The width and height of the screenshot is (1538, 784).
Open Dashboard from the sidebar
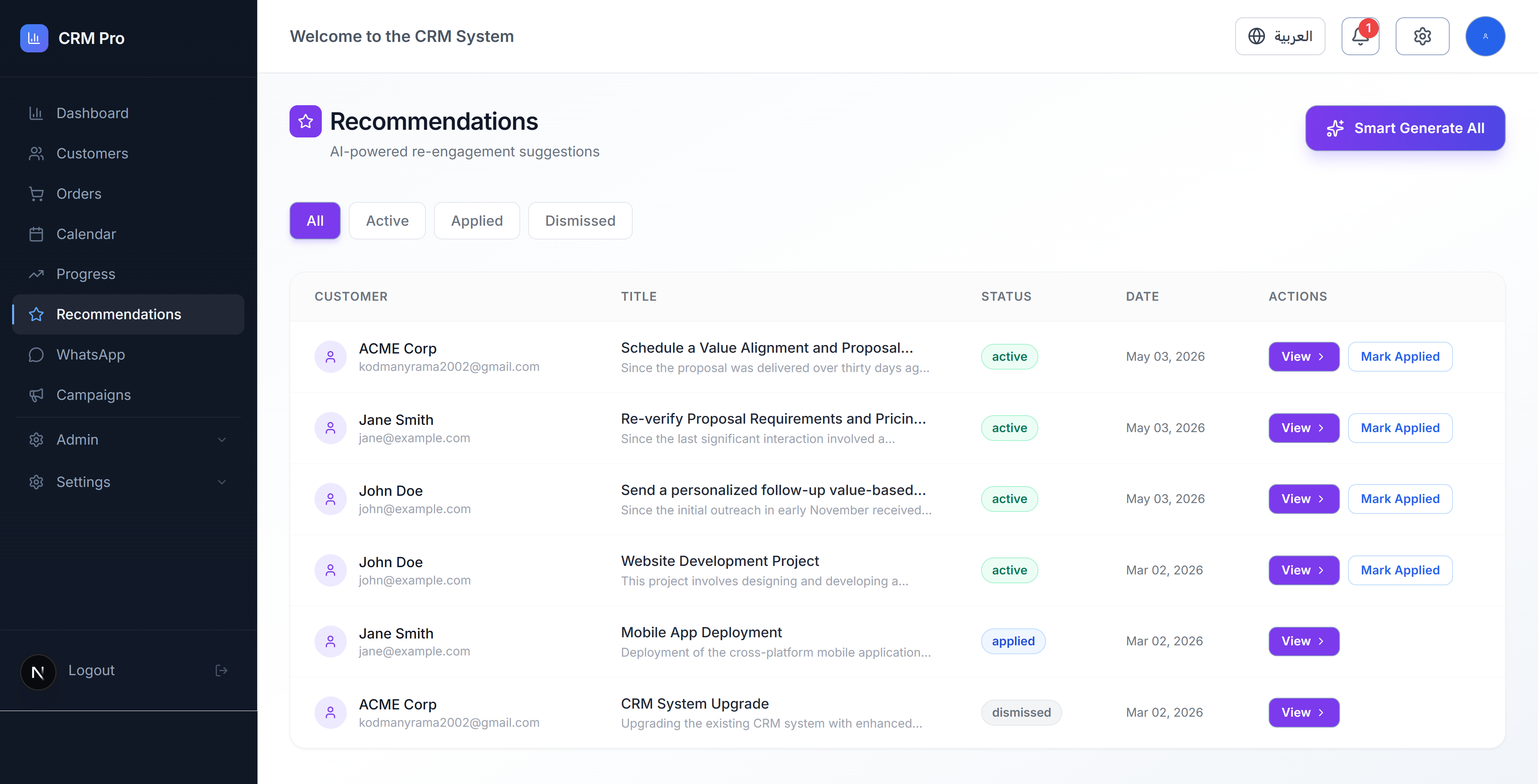[x=128, y=113]
